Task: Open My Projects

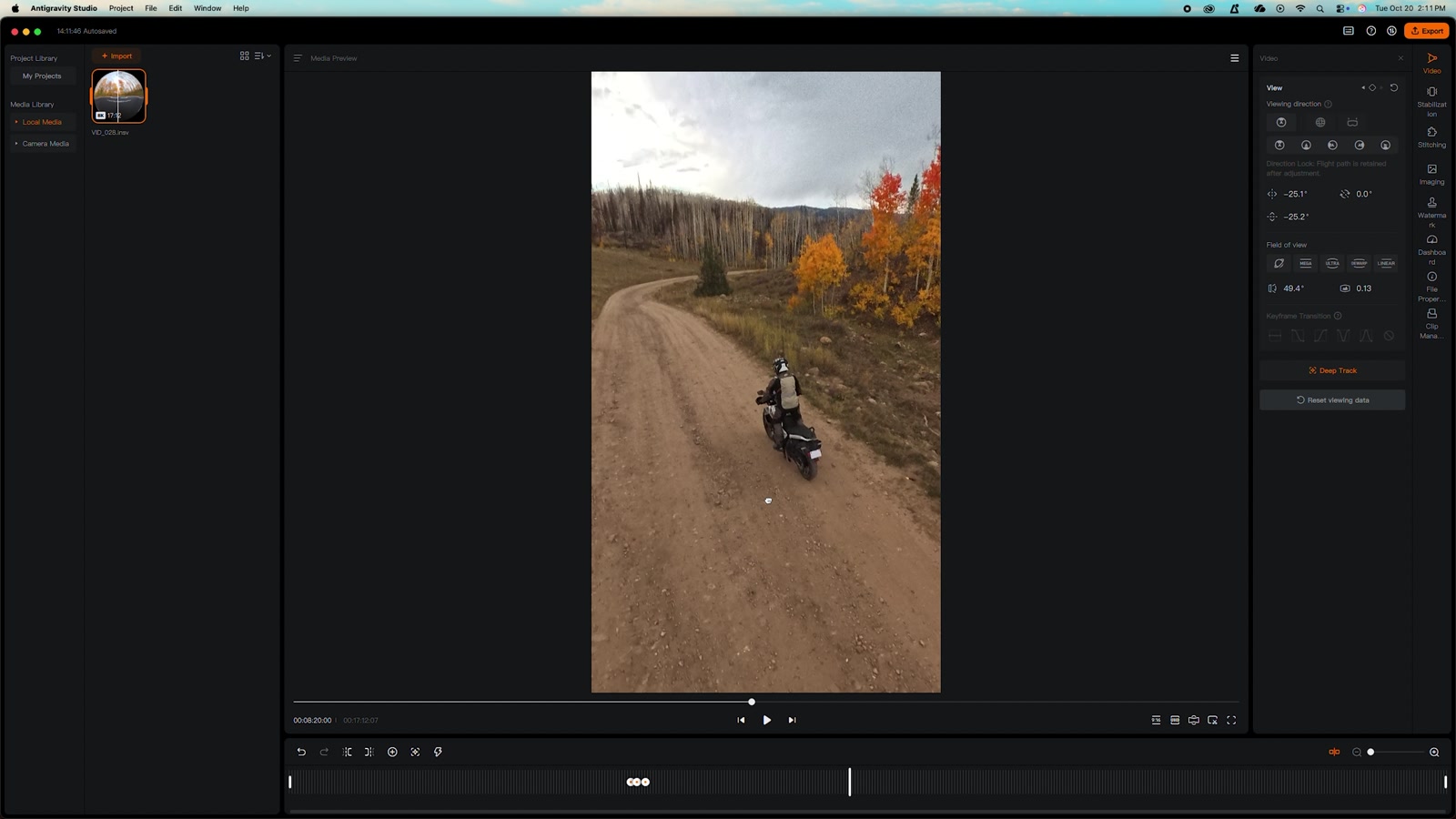Action: pos(42,76)
